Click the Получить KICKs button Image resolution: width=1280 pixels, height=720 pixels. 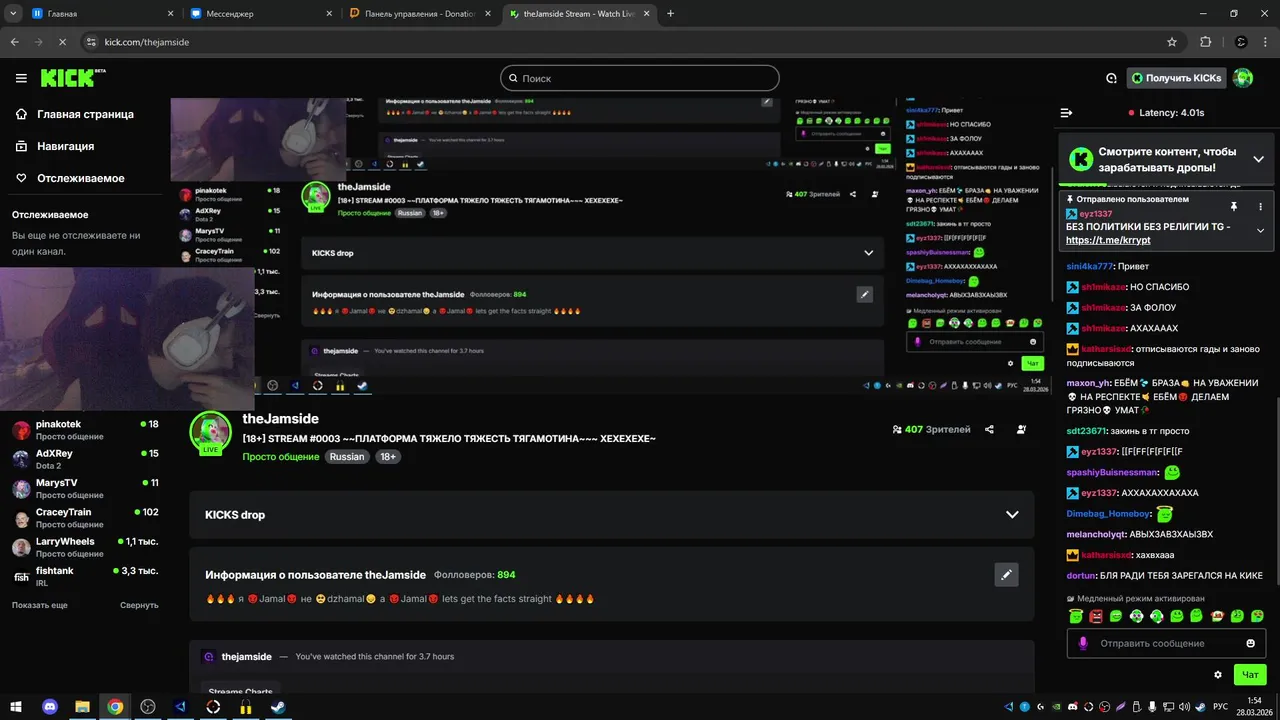tap(1177, 78)
